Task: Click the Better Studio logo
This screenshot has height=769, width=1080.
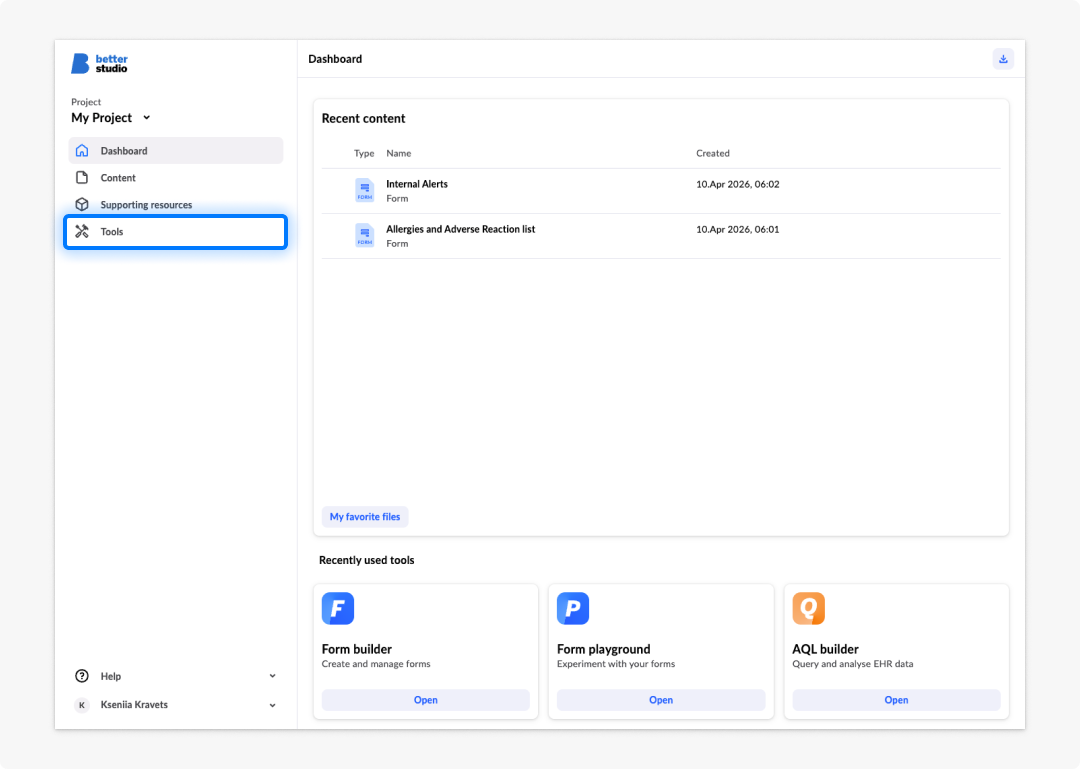Action: (99, 63)
